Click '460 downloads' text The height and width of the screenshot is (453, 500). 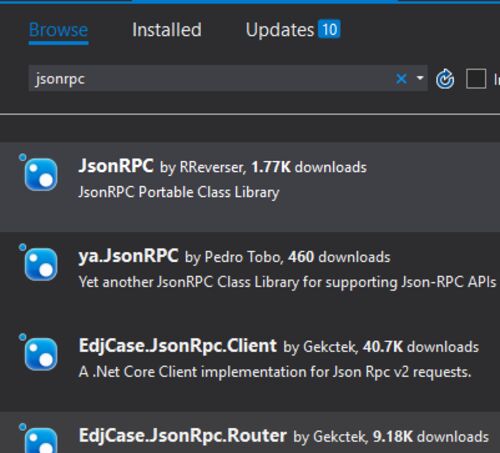point(339,257)
